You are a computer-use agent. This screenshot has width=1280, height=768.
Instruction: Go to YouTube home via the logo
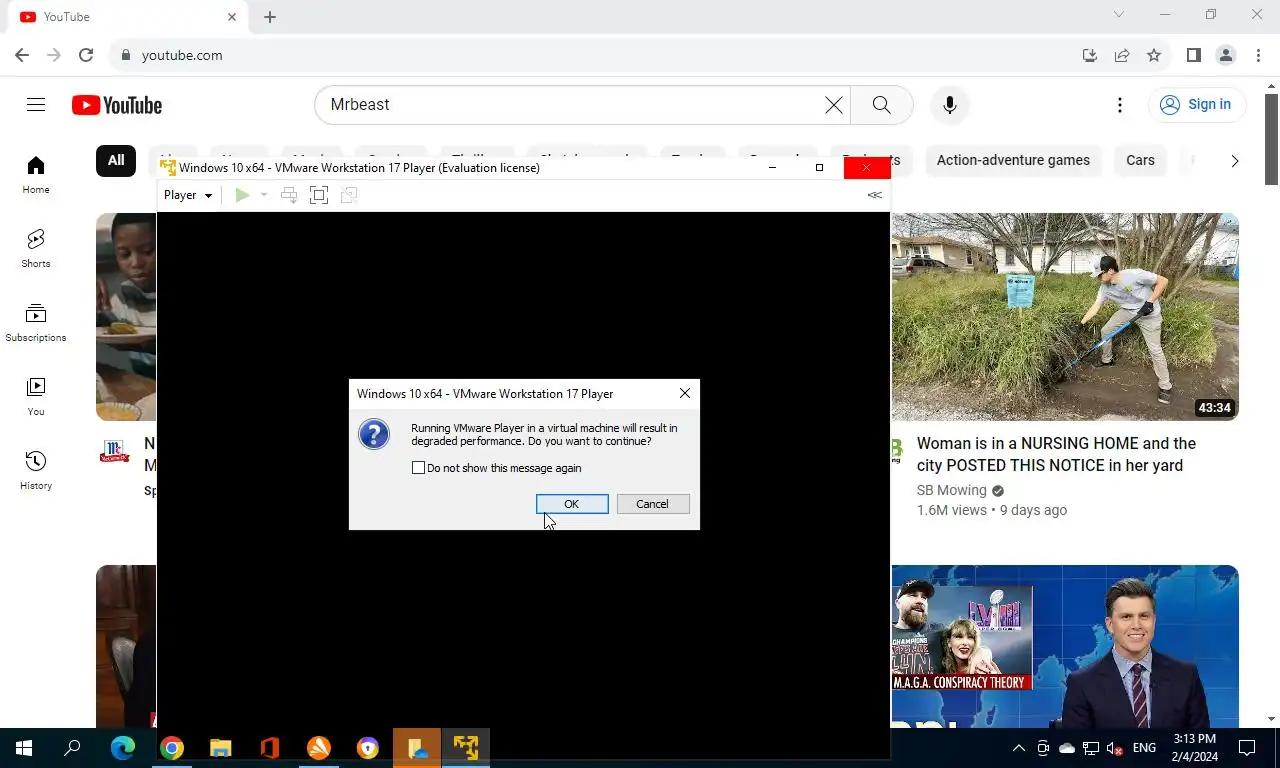coord(117,105)
